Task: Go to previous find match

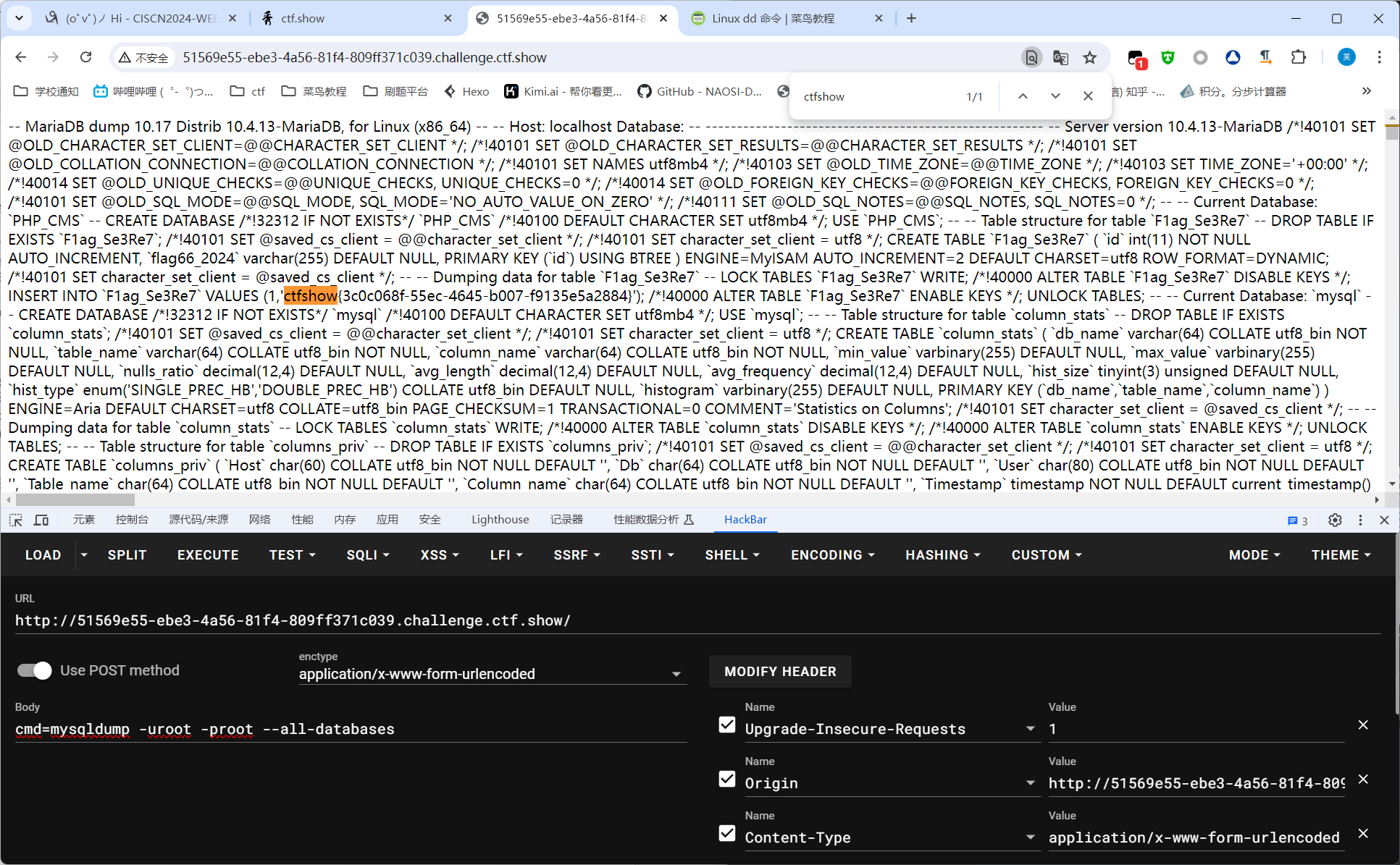Action: [1022, 96]
